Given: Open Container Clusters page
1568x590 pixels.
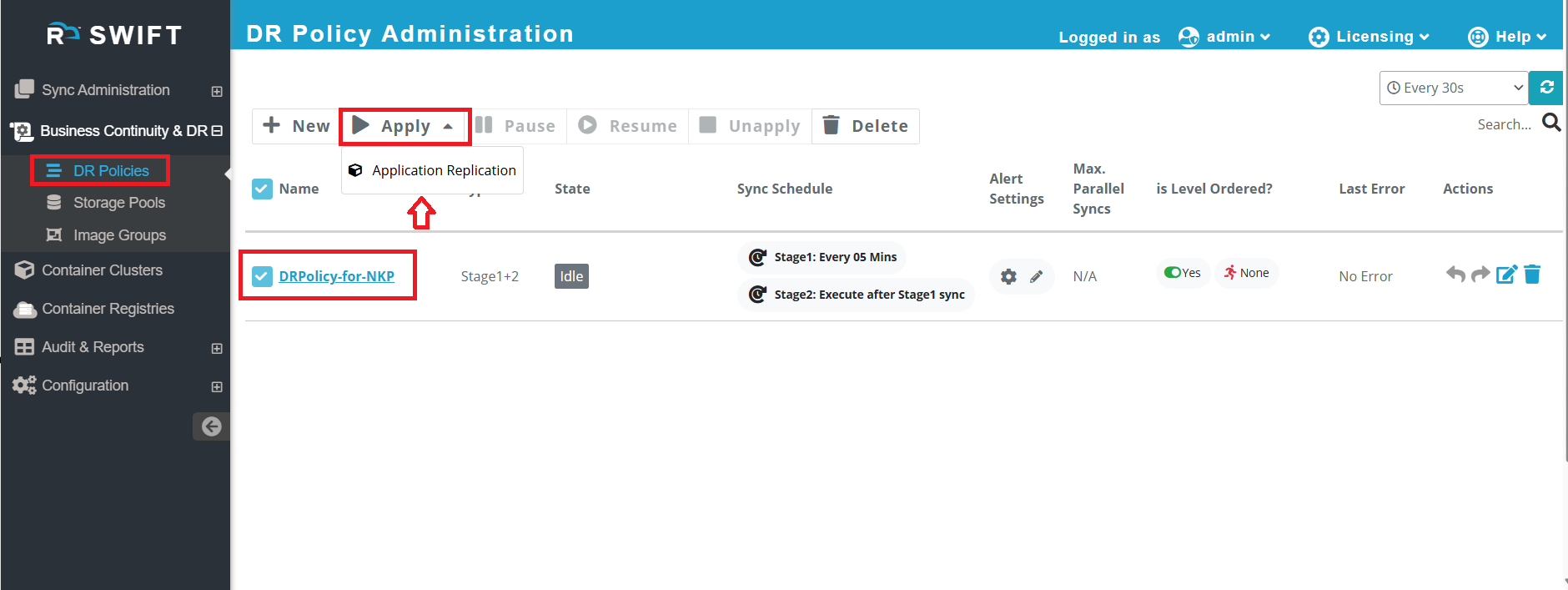Looking at the screenshot, I should tap(102, 270).
